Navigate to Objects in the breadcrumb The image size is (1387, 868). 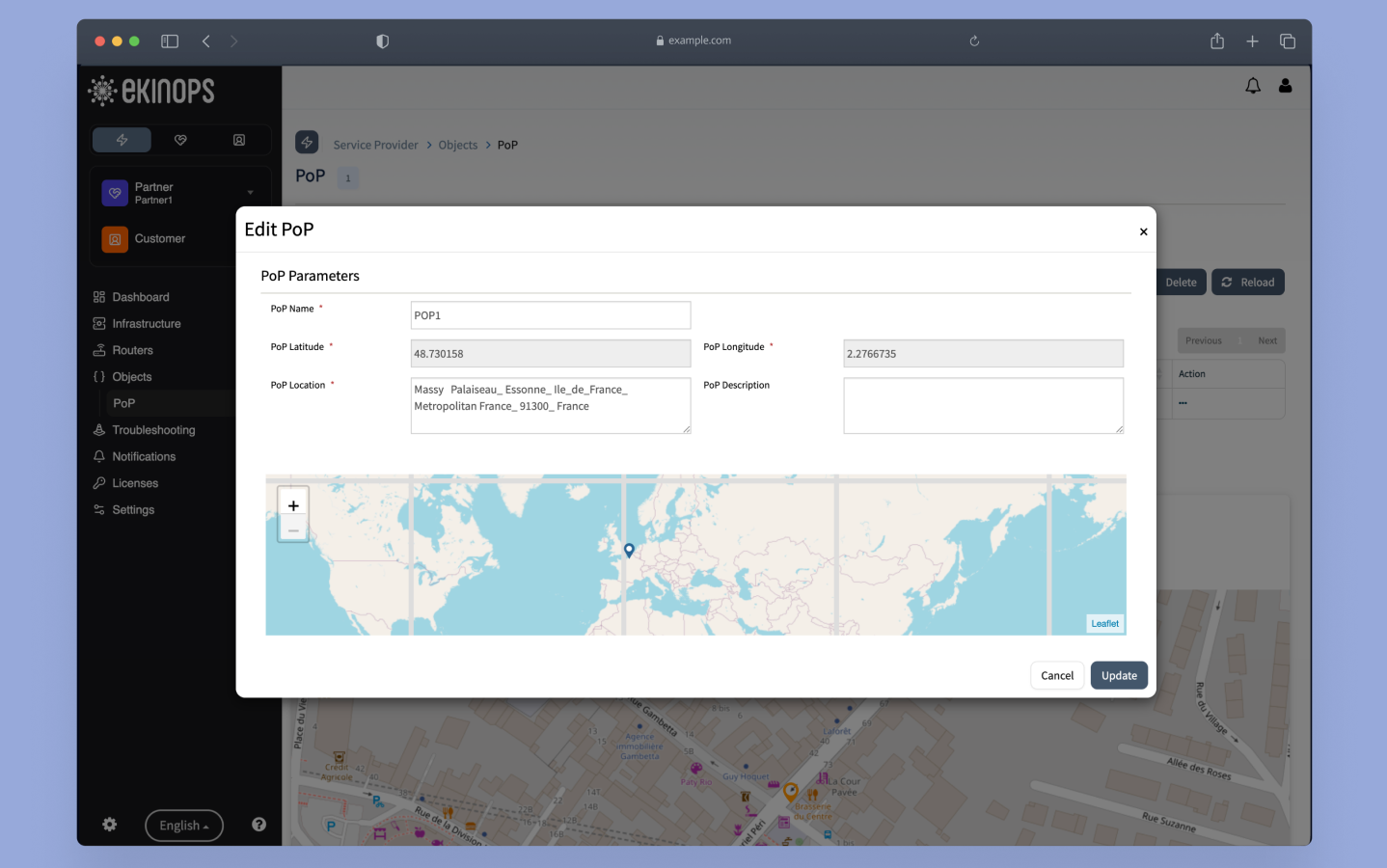pos(457,145)
